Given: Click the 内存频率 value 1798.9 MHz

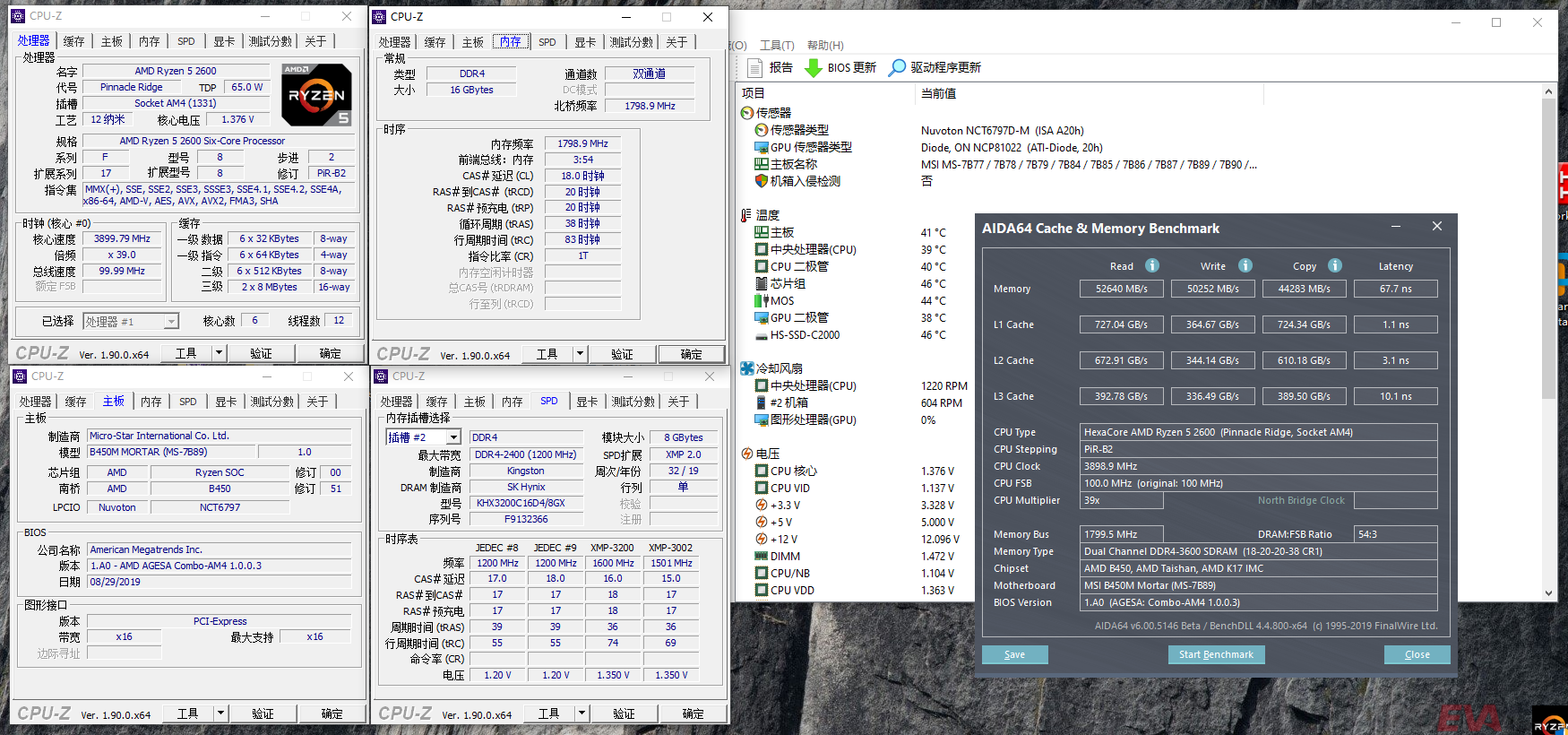Looking at the screenshot, I should coord(582,143).
